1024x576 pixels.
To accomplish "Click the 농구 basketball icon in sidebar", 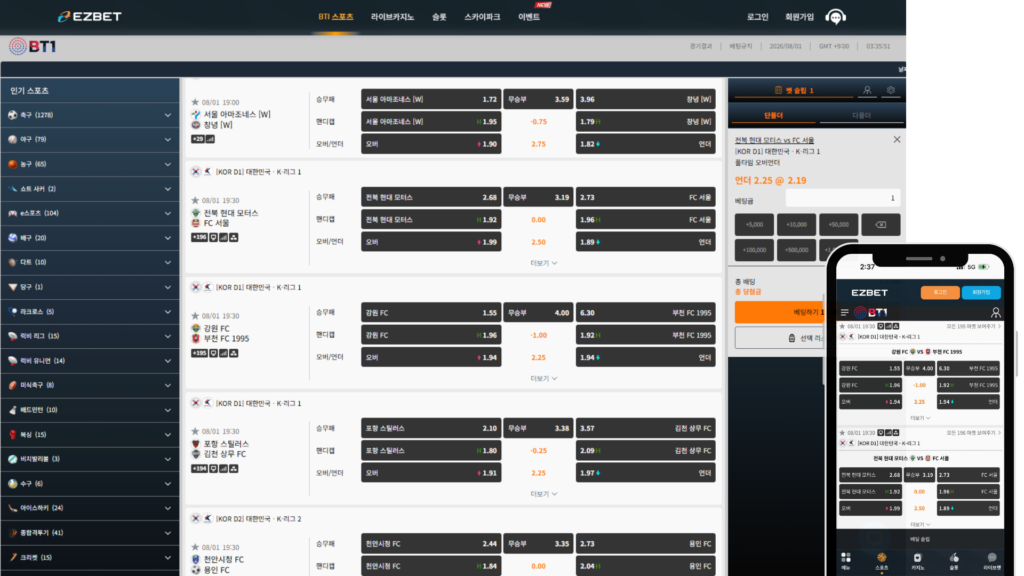I will pos(12,164).
